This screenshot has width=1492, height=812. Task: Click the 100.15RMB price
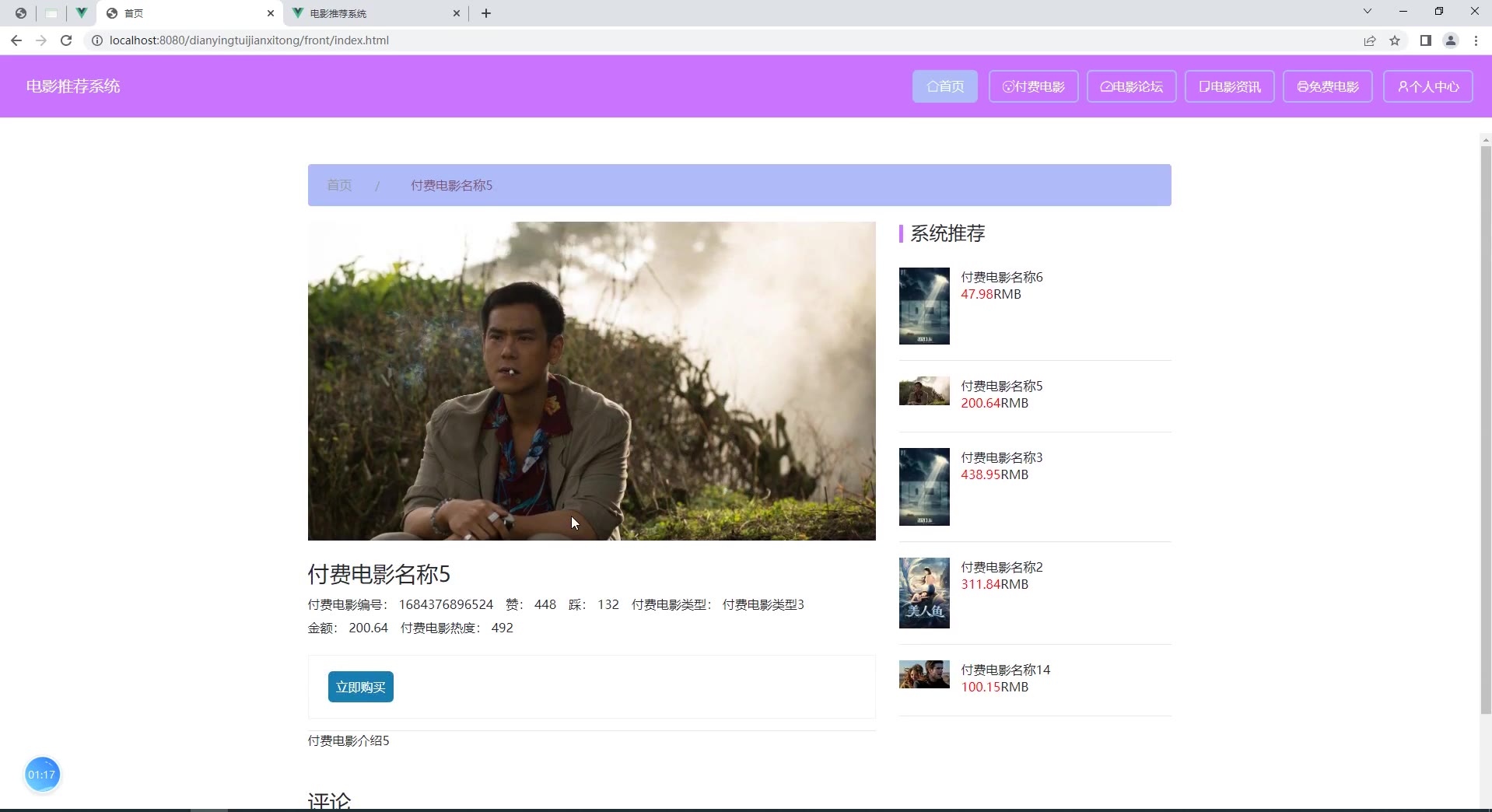click(x=994, y=687)
